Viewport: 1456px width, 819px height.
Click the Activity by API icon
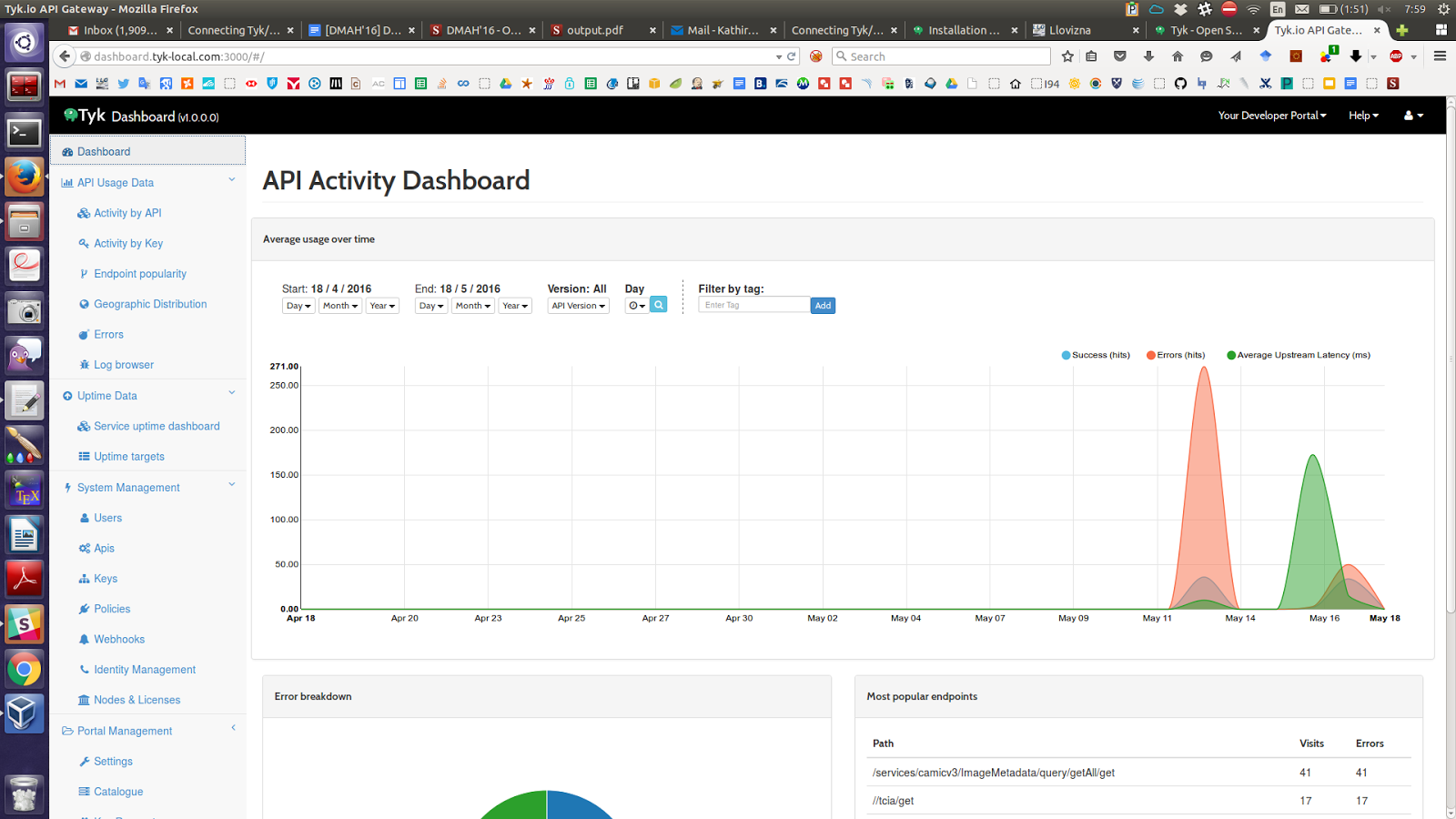tap(84, 213)
